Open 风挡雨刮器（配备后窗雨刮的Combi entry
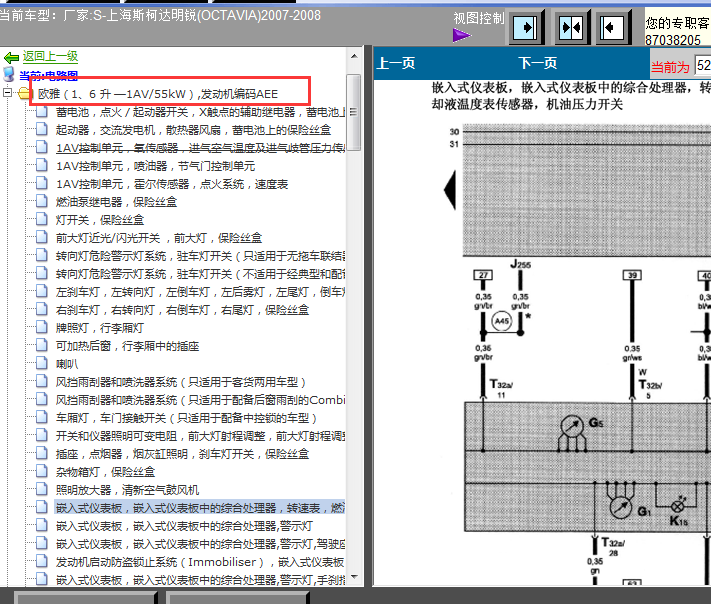711x604 pixels. coord(200,400)
